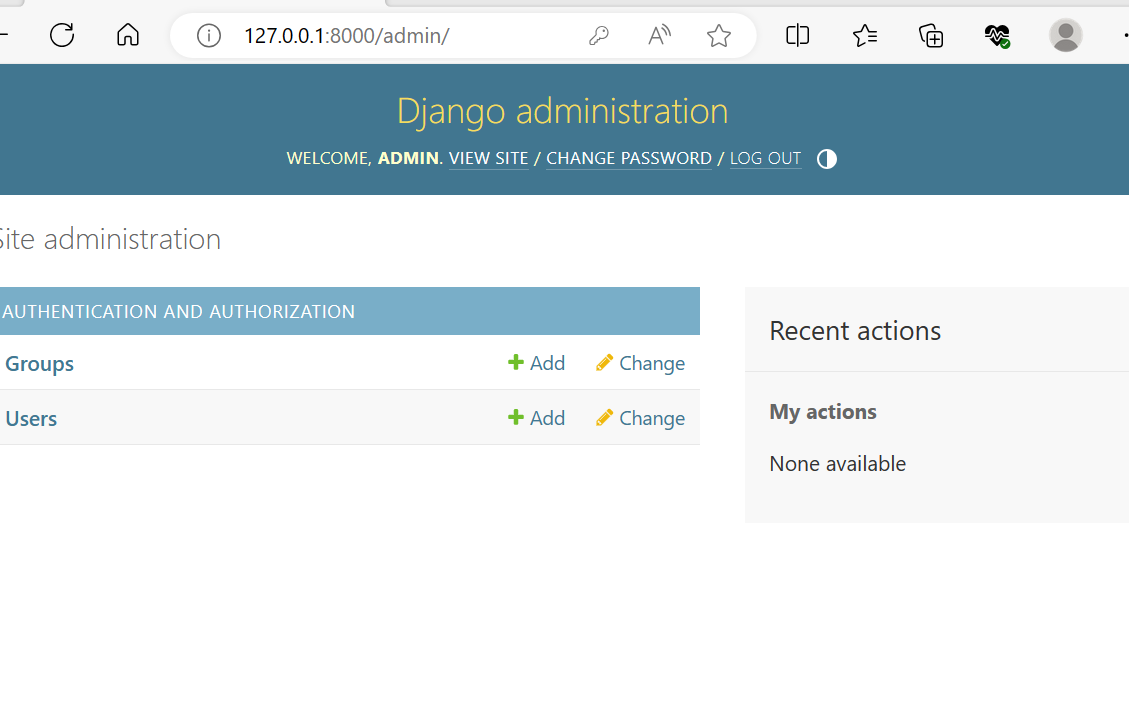Image resolution: width=1129 pixels, height=712 pixels.
Task: Open the Favorites list
Action: tap(865, 36)
